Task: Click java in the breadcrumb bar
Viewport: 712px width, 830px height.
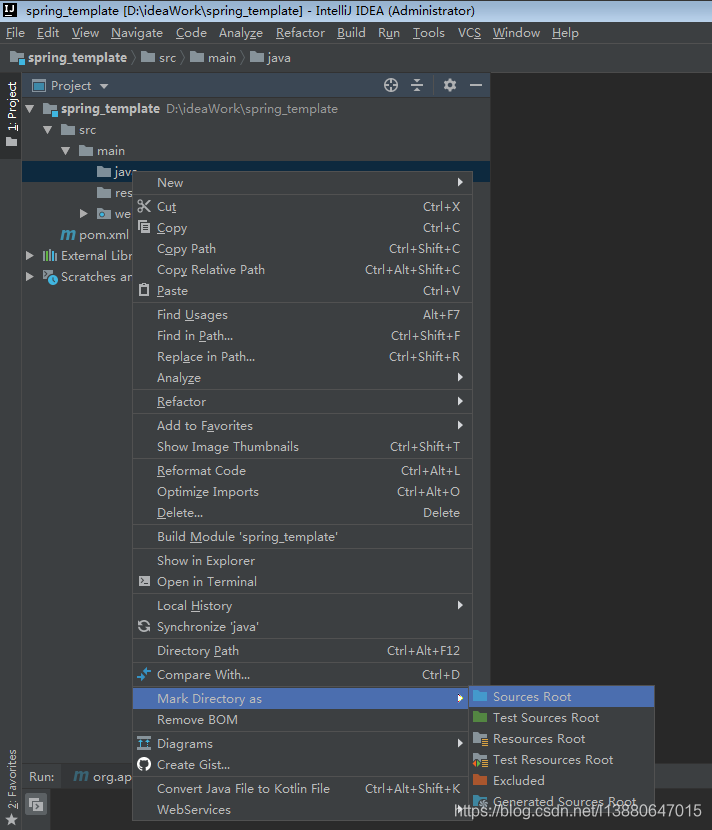Action: pyautogui.click(x=278, y=58)
